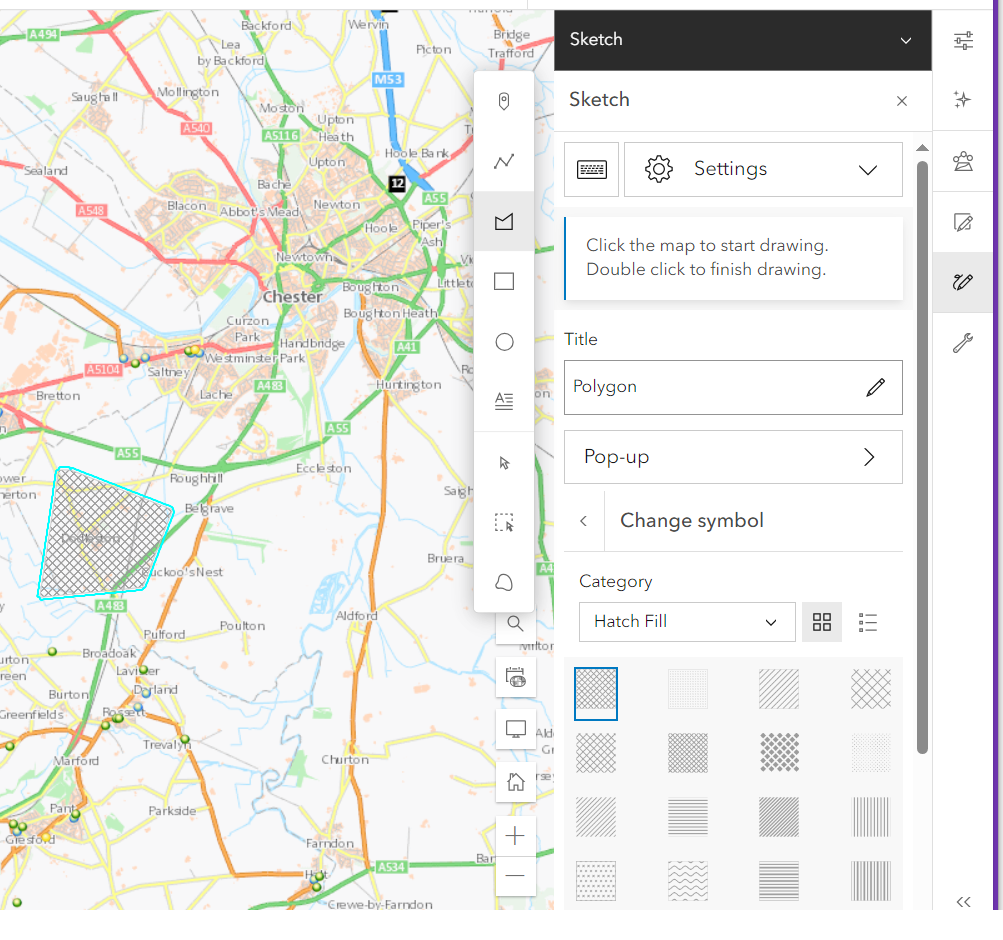Toggle the rectangle select tool
The width and height of the screenshot is (1003, 940).
point(504,522)
